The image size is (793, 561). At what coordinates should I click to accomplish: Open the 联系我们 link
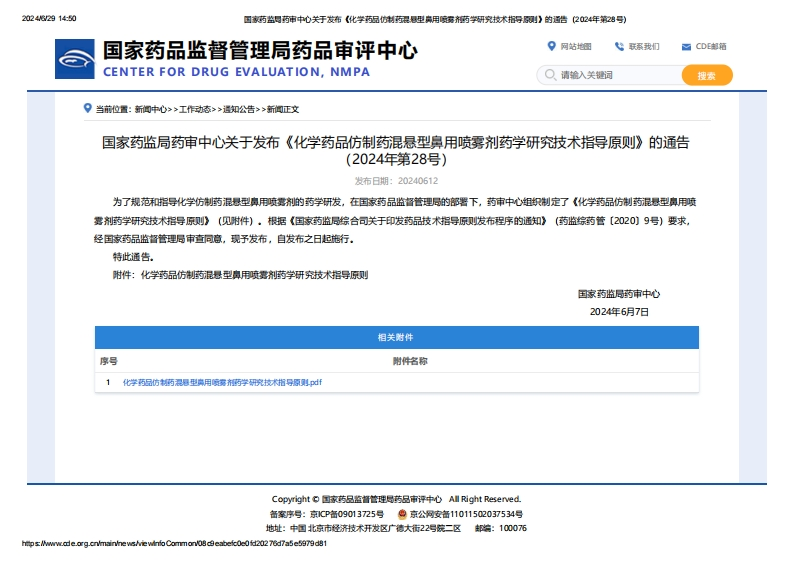click(644, 47)
